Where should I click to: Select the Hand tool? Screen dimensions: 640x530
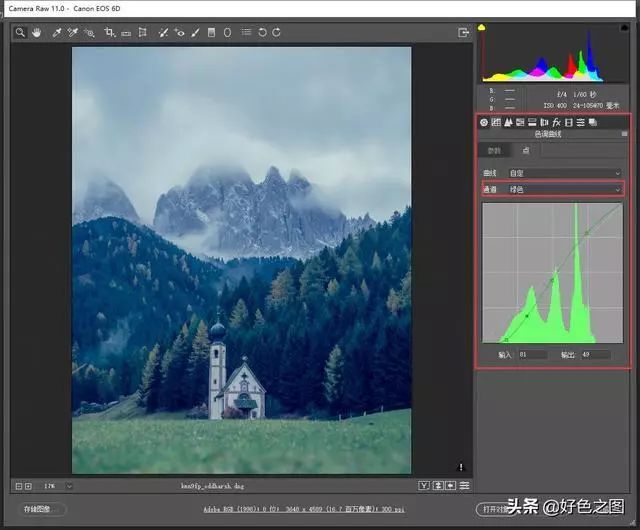(x=36, y=32)
